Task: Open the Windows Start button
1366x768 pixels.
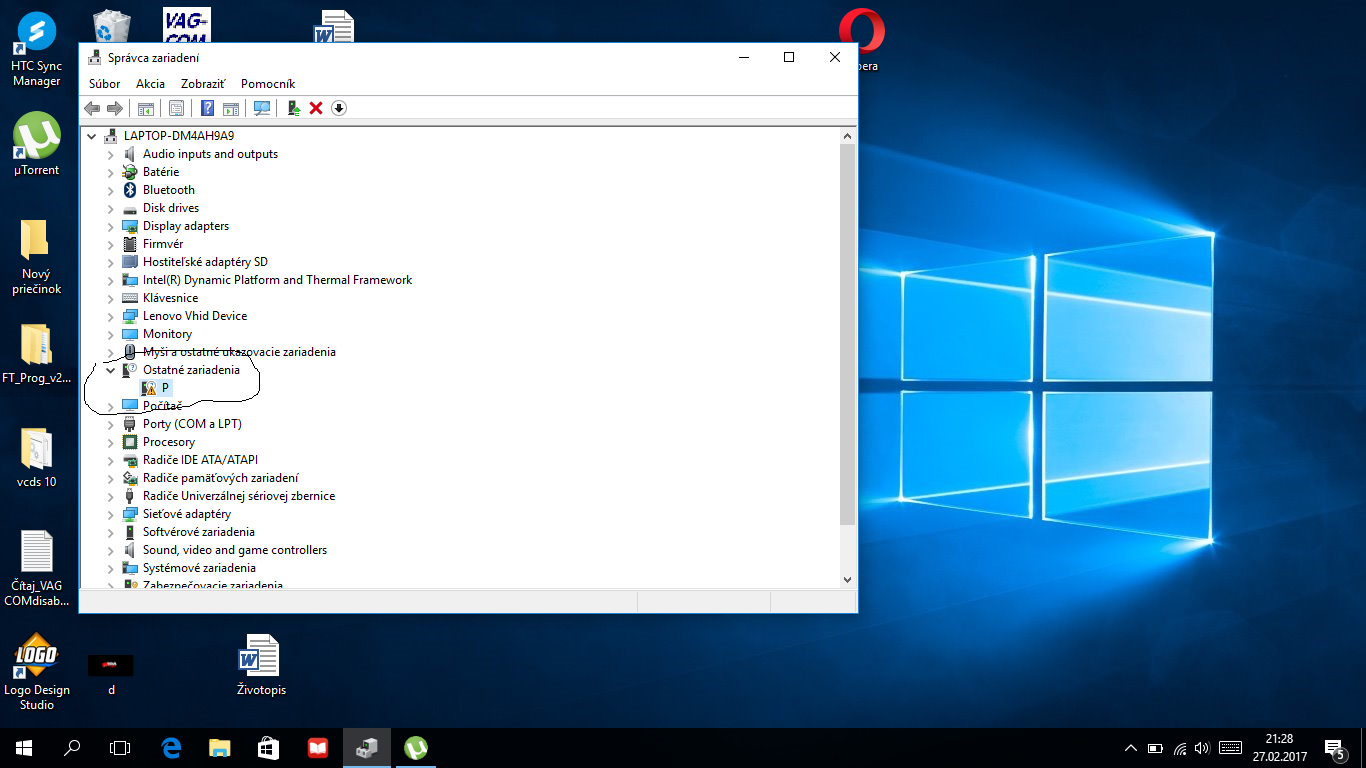Action: pyautogui.click(x=24, y=747)
